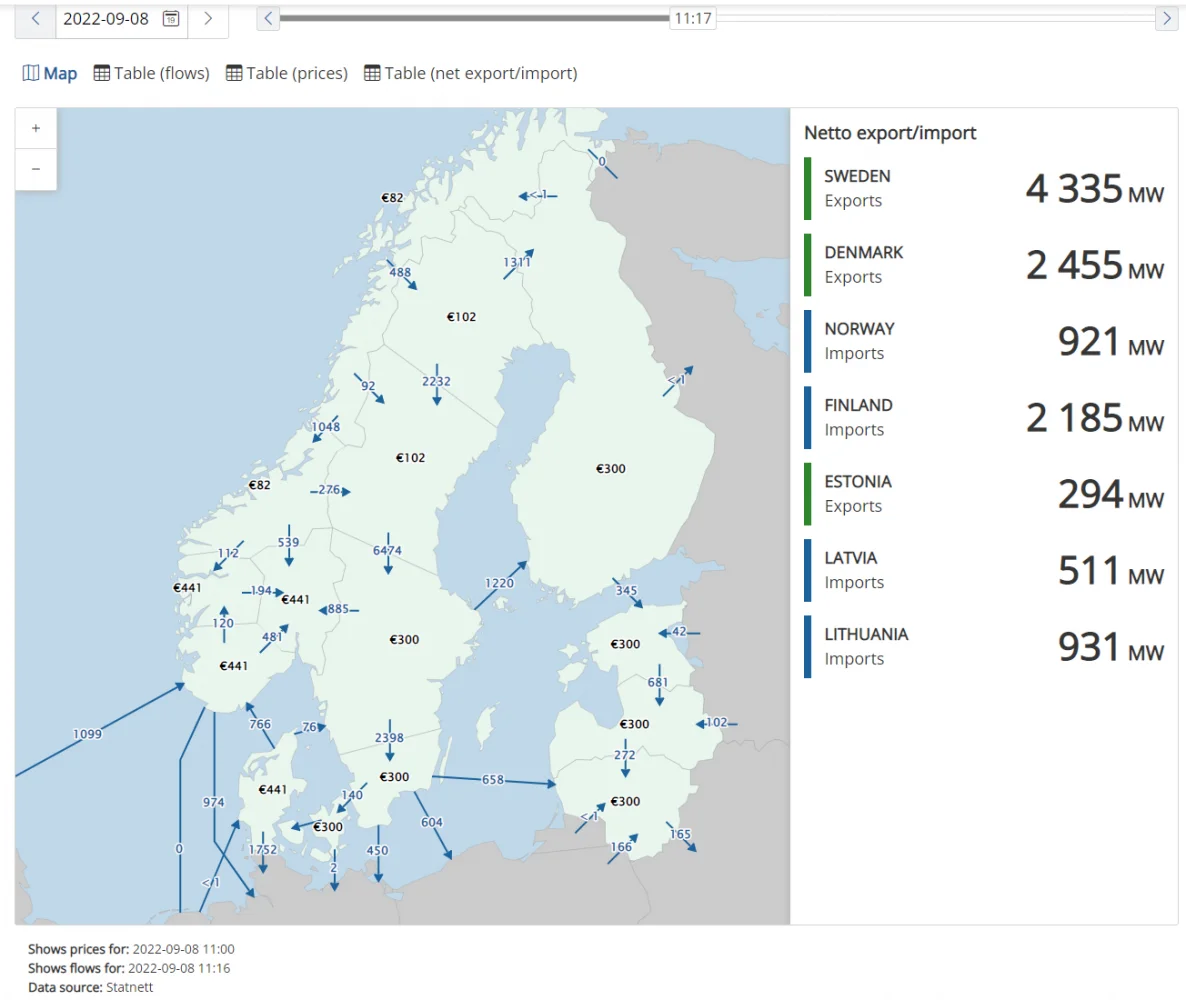Click the 6474 flow arrow in Sweden

click(388, 551)
